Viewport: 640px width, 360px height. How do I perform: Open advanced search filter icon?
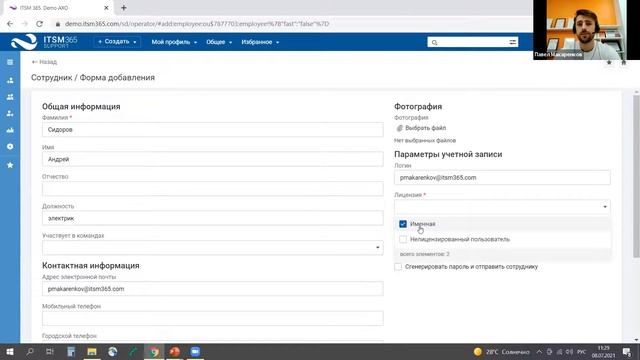pyautogui.click(x=513, y=42)
